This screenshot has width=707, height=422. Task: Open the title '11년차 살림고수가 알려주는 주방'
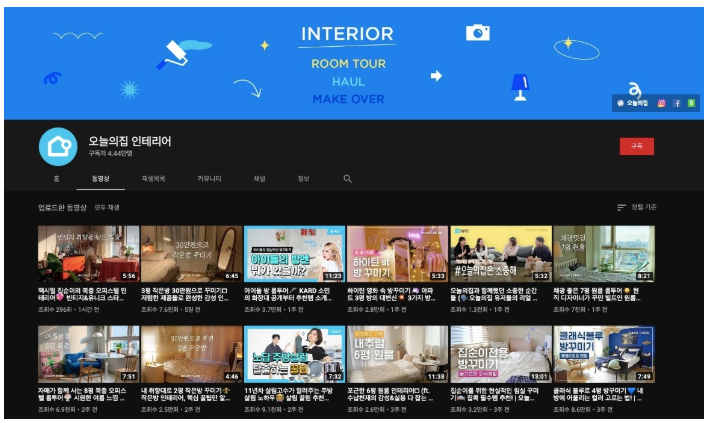point(289,394)
